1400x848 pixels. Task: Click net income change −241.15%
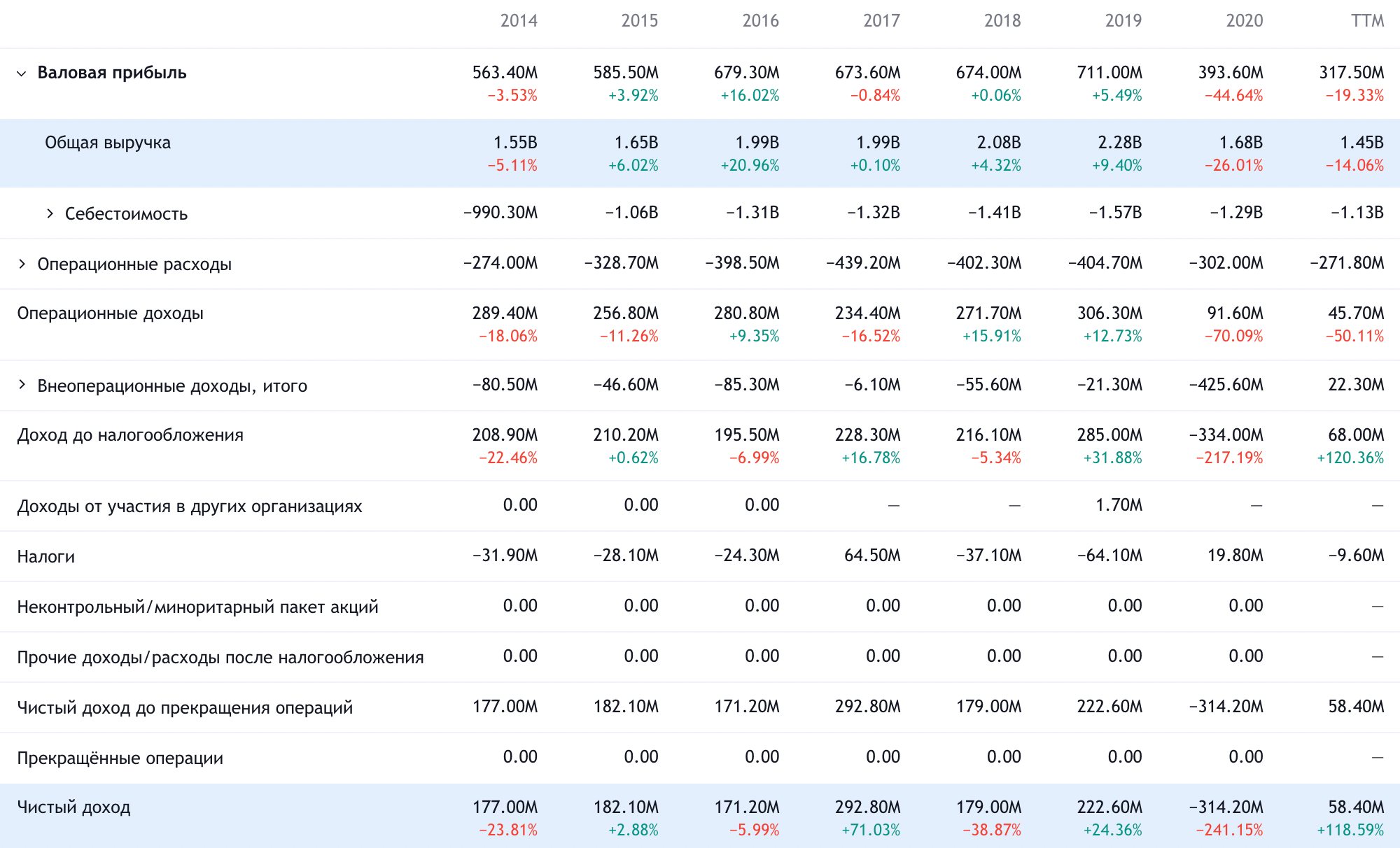pos(1229,831)
